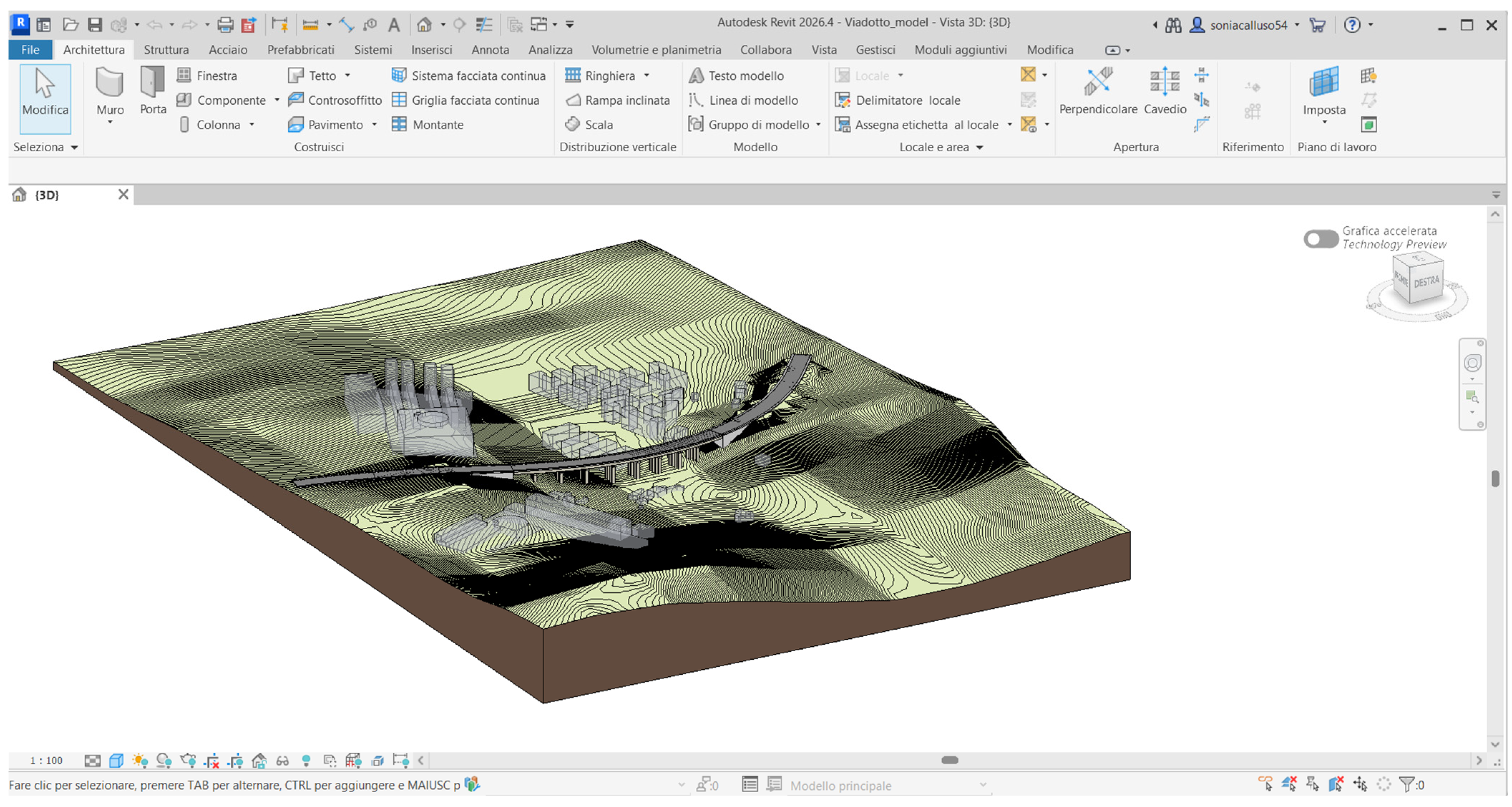Toggle the visual style icon in view bar
This screenshot has height=807, width=1512.
pyautogui.click(x=116, y=761)
